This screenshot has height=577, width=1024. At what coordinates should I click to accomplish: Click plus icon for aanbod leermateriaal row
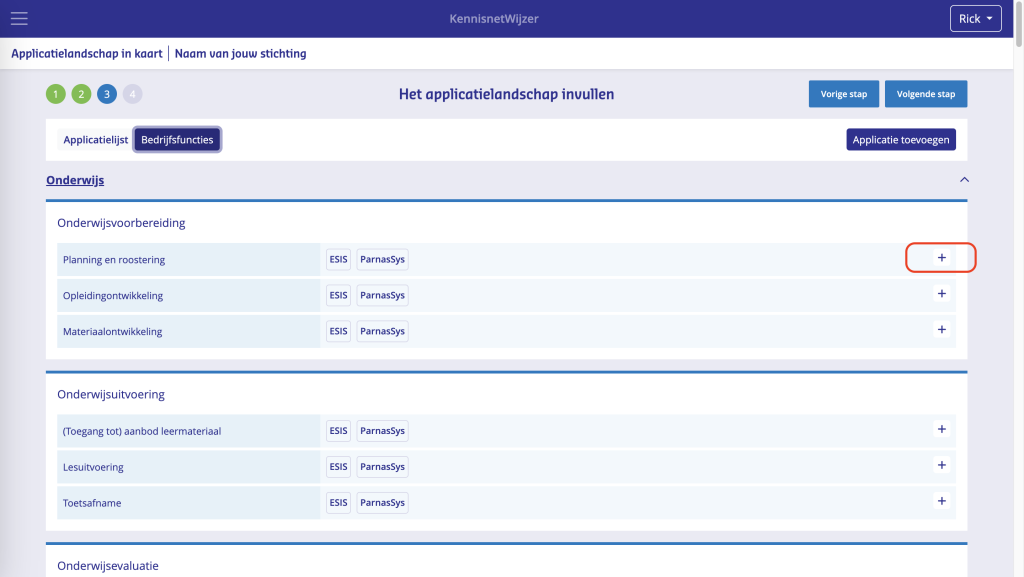(x=941, y=429)
